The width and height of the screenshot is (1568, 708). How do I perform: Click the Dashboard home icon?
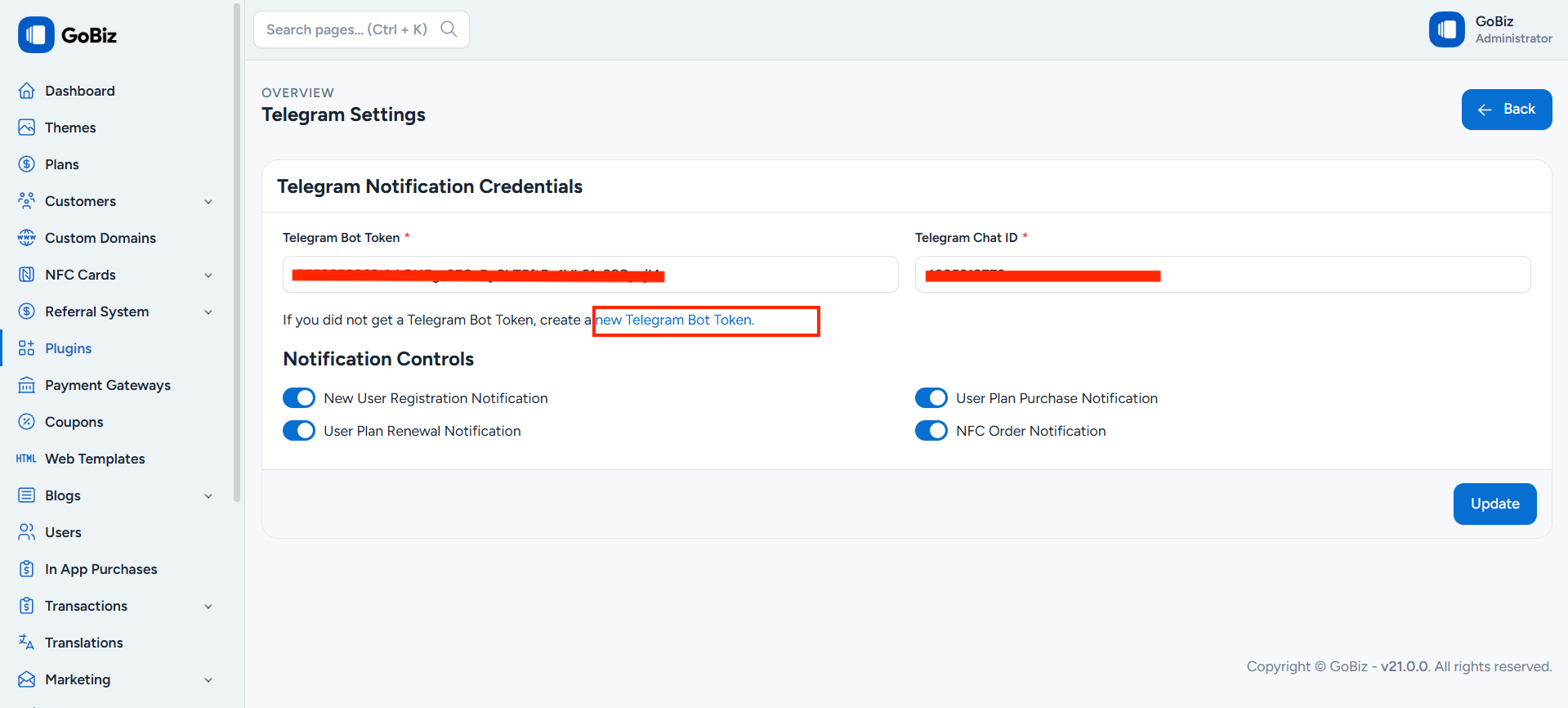coord(27,91)
